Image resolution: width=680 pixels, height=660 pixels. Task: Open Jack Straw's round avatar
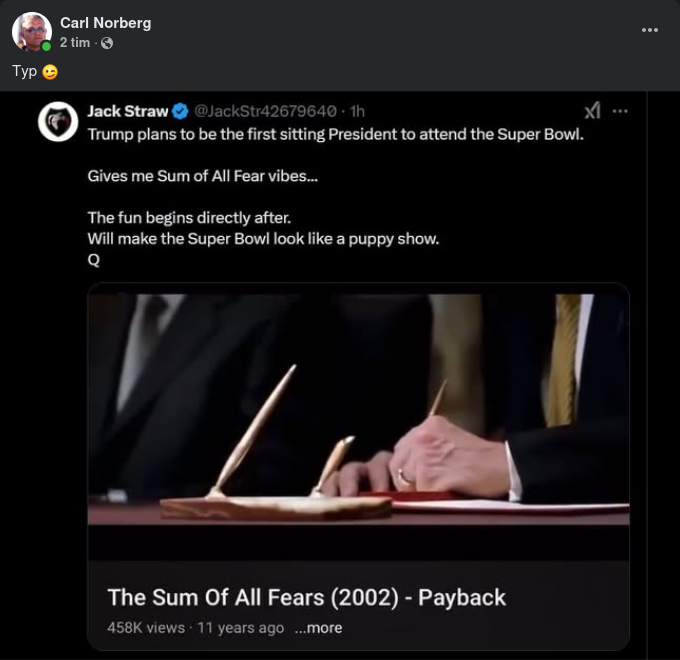pos(58,121)
